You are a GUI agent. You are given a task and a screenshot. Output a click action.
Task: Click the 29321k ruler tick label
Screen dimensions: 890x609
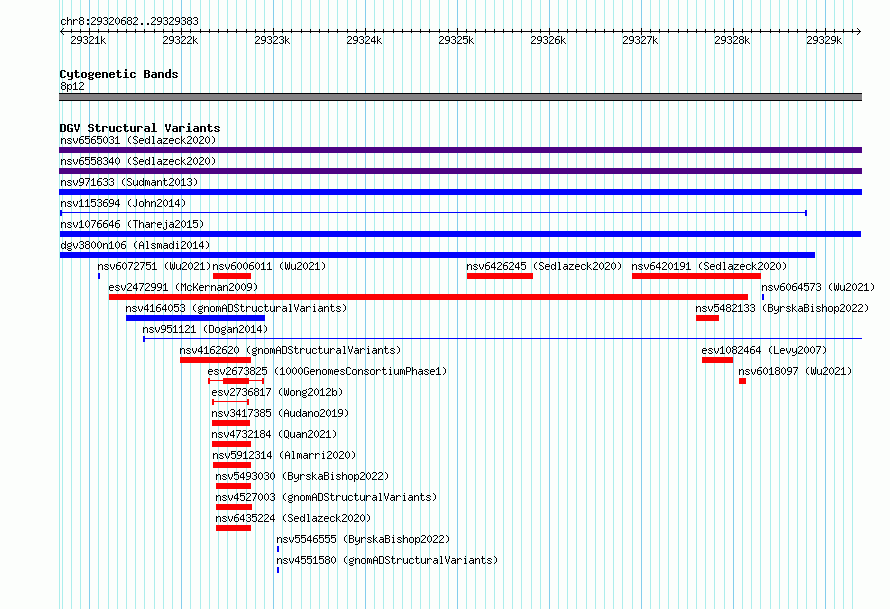pyautogui.click(x=88, y=41)
